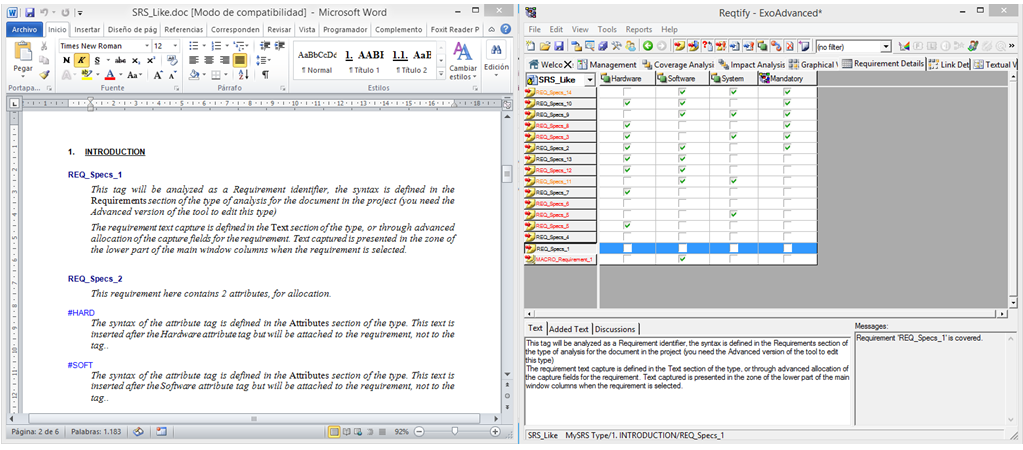Switch to Coverage Analysis tab in Reqtify
Image resolution: width=1023 pixels, height=450 pixels.
pyautogui.click(x=679, y=65)
